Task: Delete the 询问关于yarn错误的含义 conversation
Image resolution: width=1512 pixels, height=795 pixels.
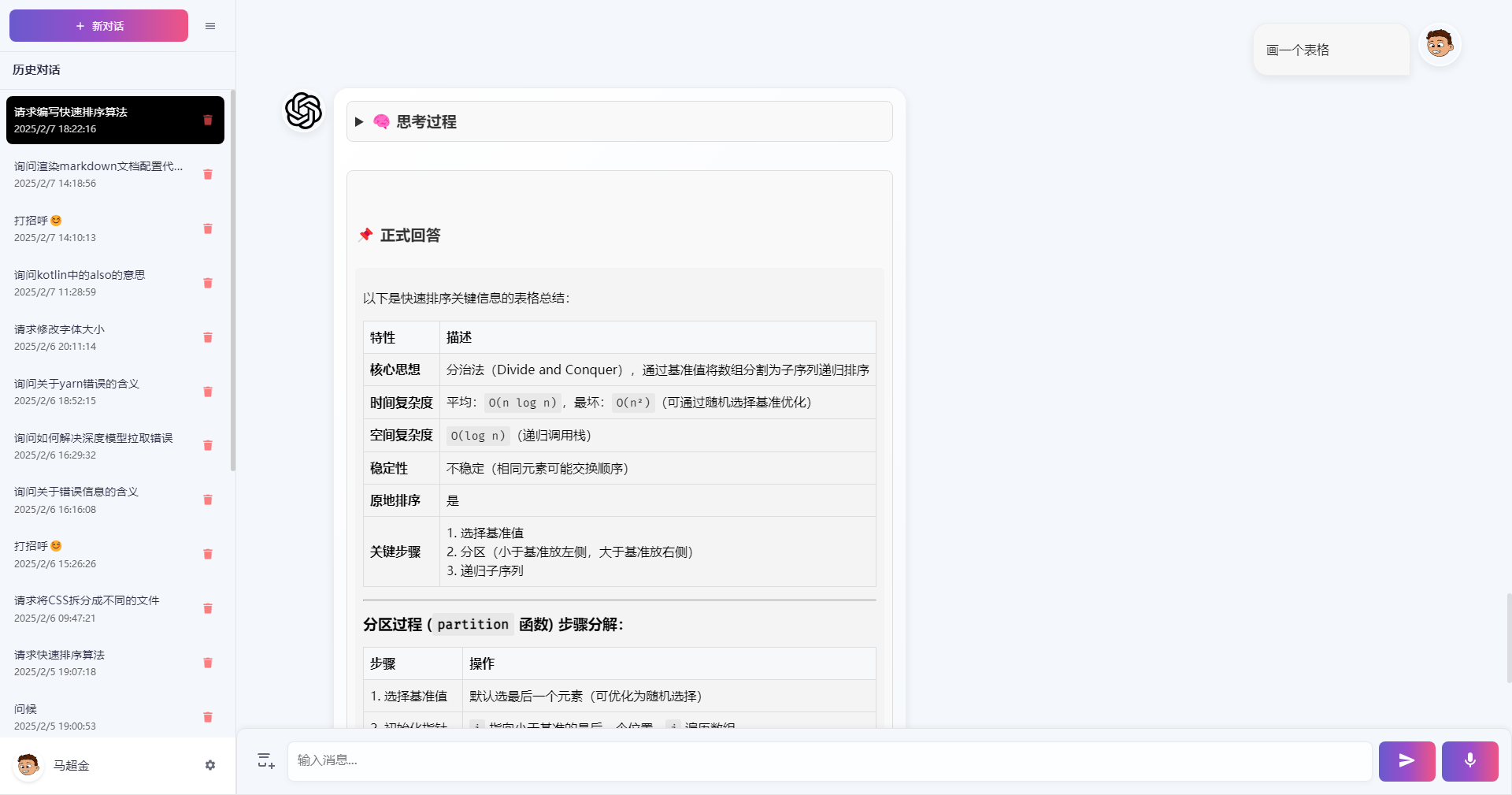Action: point(208,392)
